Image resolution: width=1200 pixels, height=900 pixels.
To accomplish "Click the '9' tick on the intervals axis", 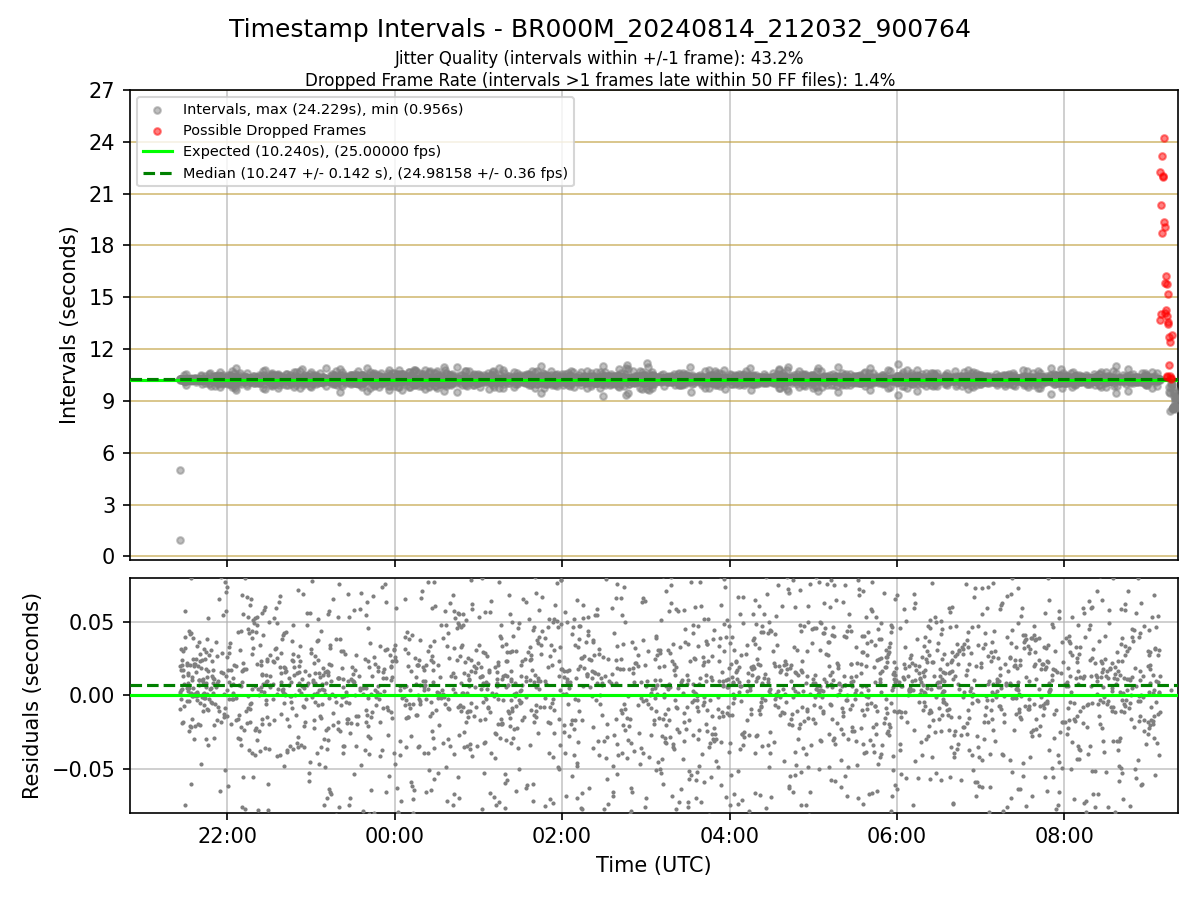I will coord(108,402).
